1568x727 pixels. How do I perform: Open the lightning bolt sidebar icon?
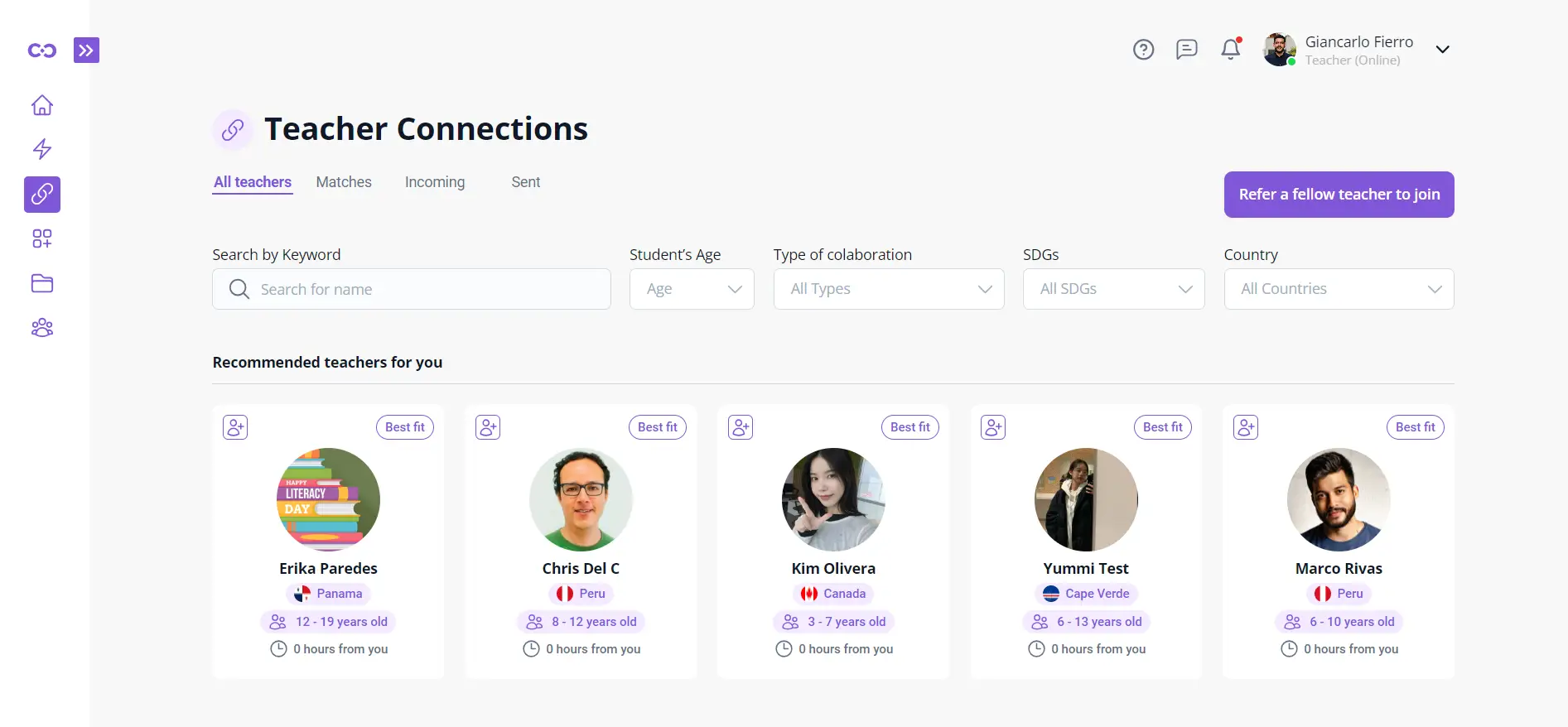click(x=42, y=149)
